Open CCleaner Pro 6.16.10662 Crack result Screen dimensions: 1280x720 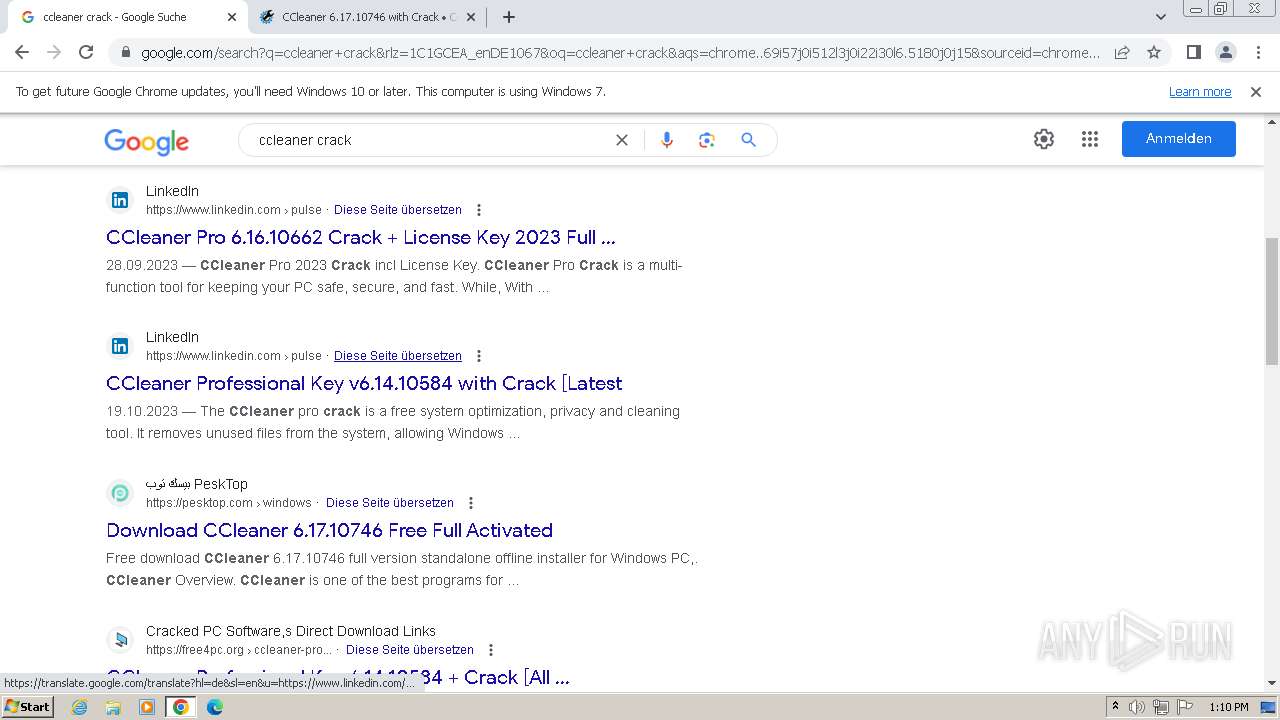(361, 238)
